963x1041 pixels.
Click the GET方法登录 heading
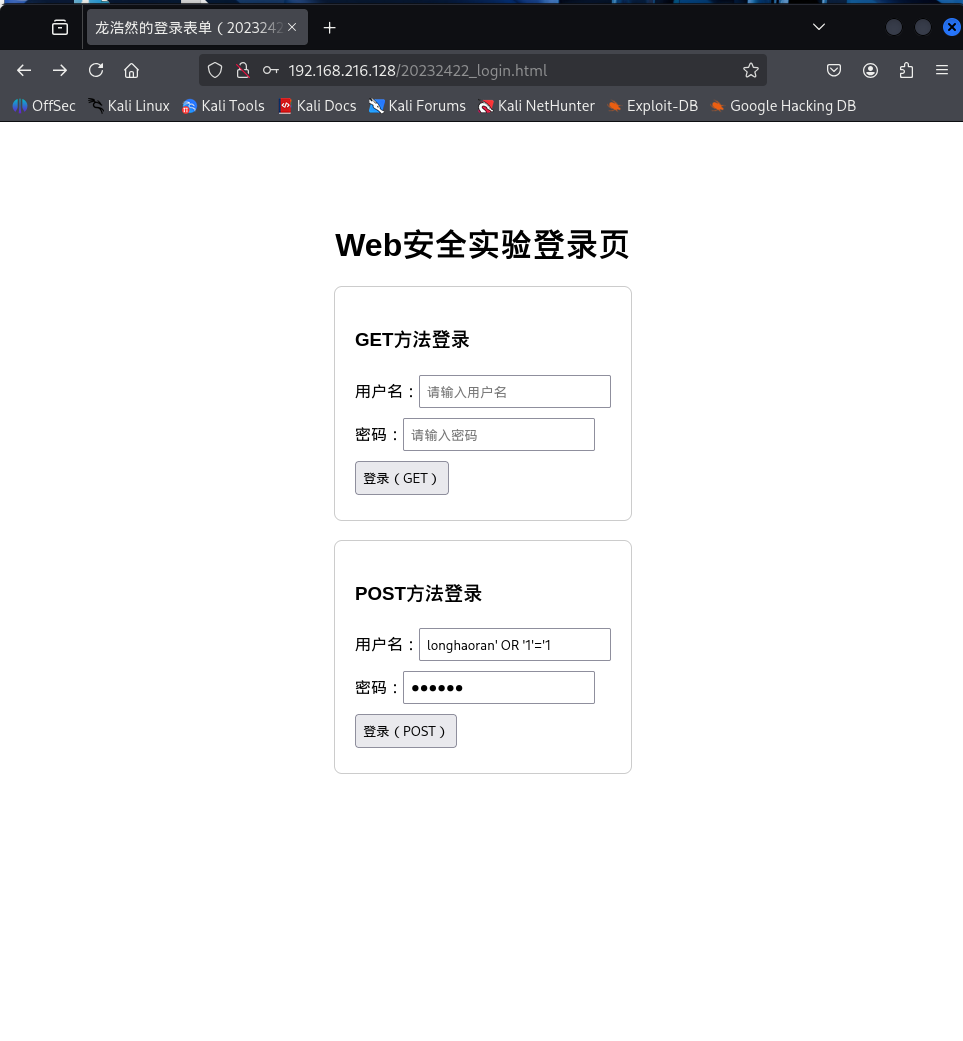click(x=412, y=340)
